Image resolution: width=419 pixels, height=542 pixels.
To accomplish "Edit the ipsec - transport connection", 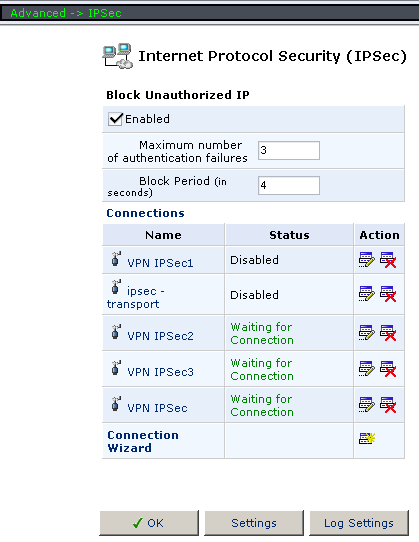I will [366, 294].
